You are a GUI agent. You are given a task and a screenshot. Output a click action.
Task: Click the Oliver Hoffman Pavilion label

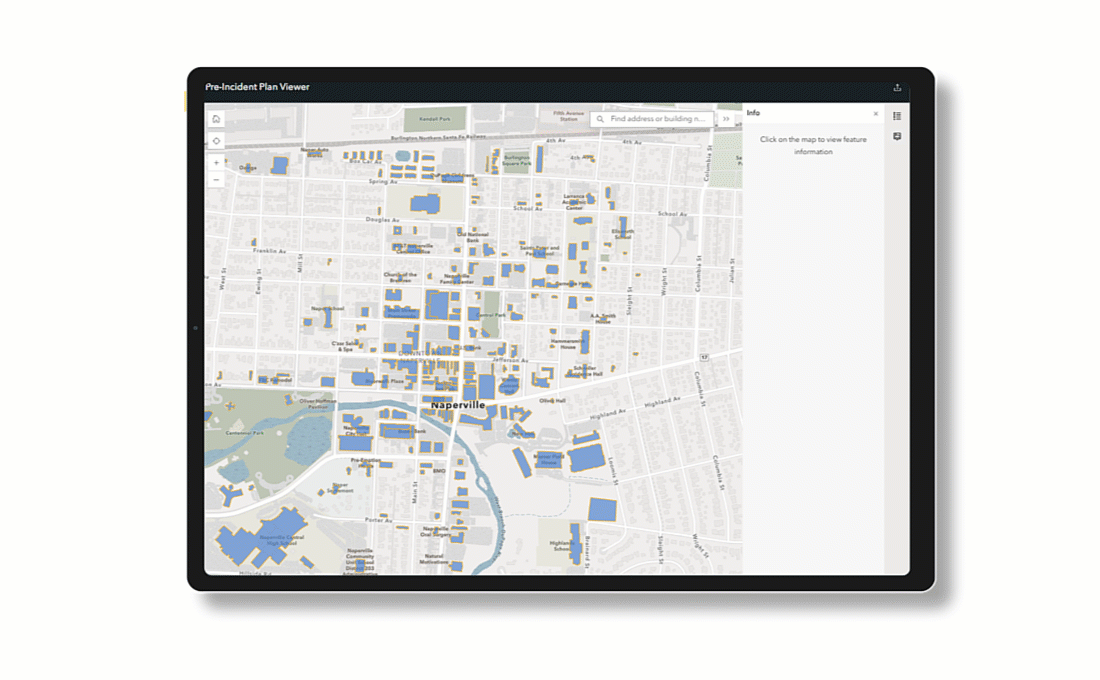click(317, 404)
